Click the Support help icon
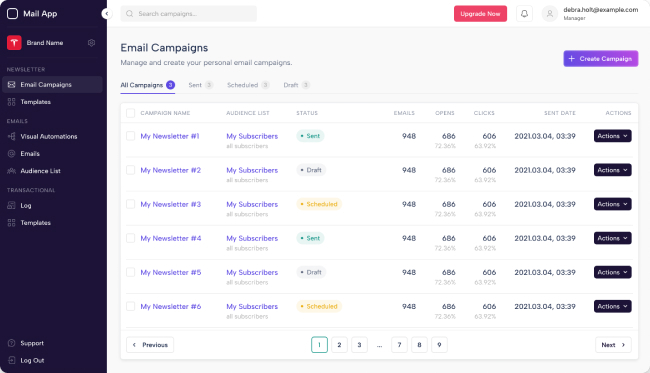The width and height of the screenshot is (650, 373). tap(12, 343)
